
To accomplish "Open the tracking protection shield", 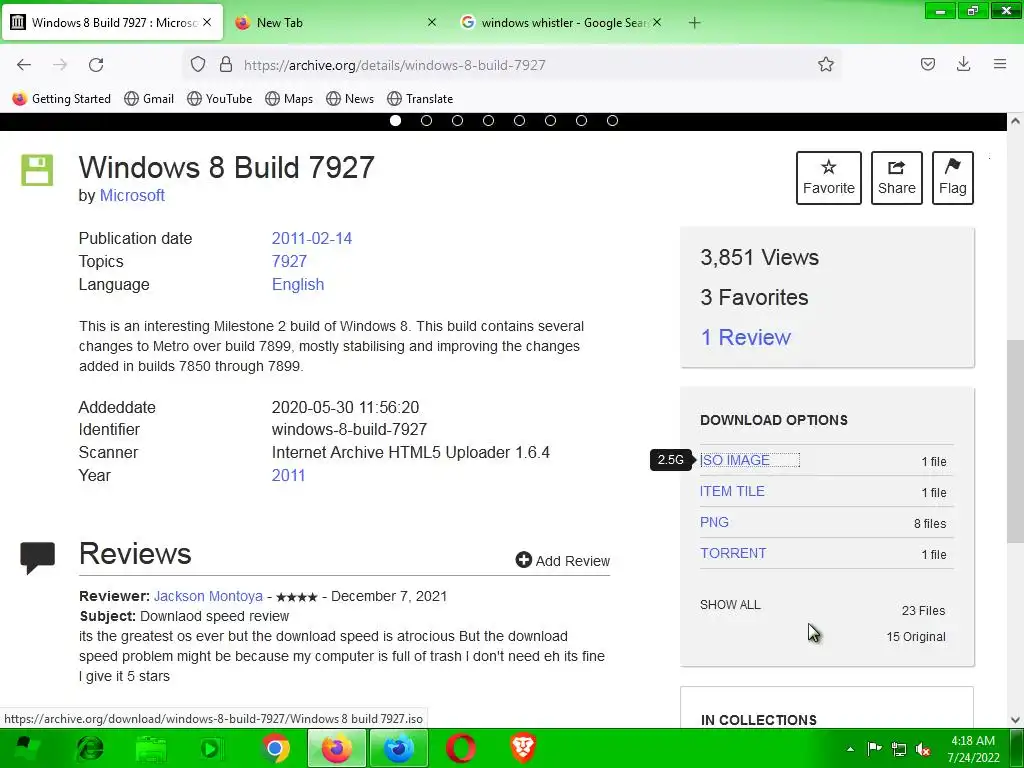I will click(x=198, y=64).
